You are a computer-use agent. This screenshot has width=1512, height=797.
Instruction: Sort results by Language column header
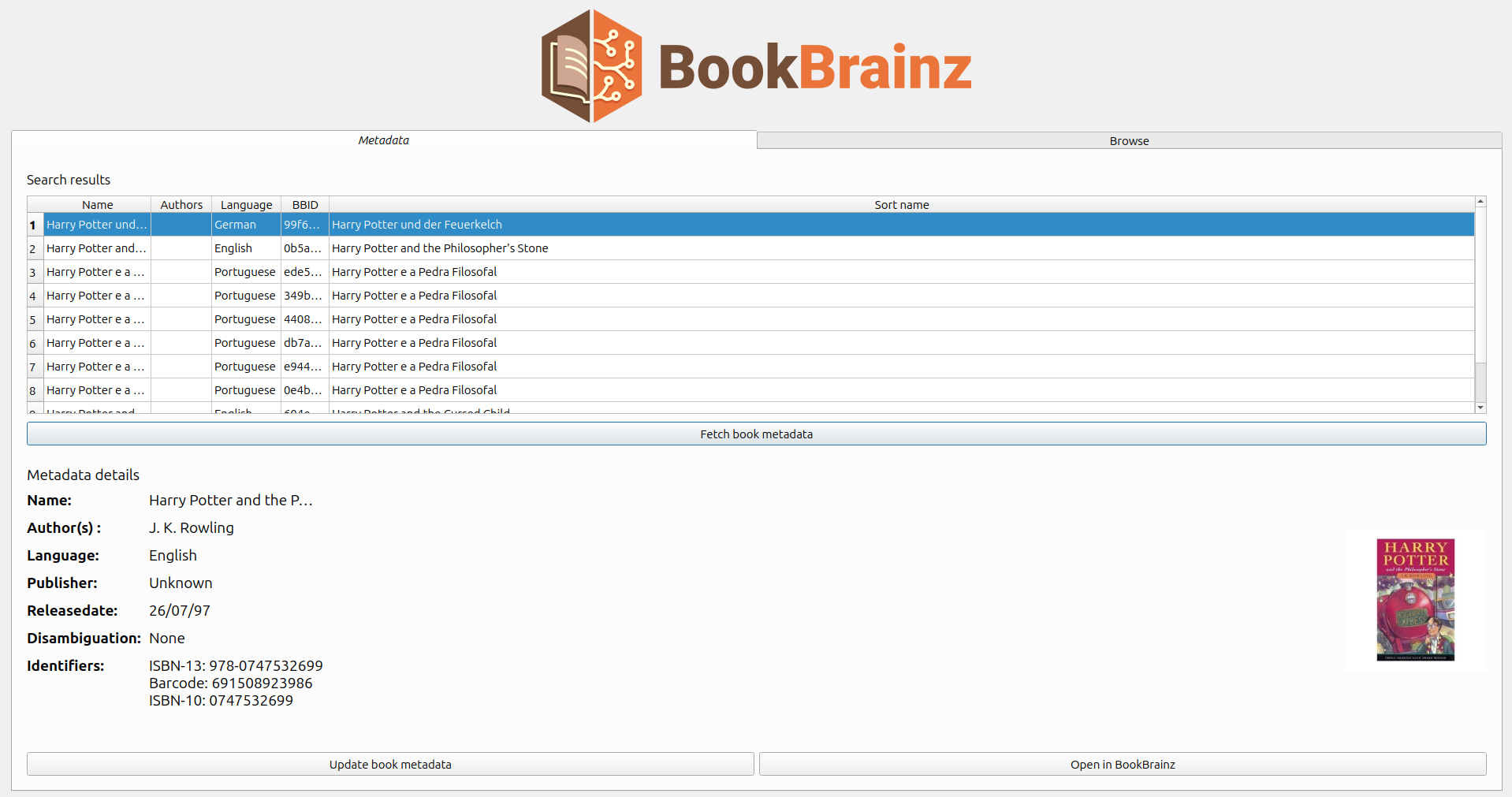tap(246, 205)
